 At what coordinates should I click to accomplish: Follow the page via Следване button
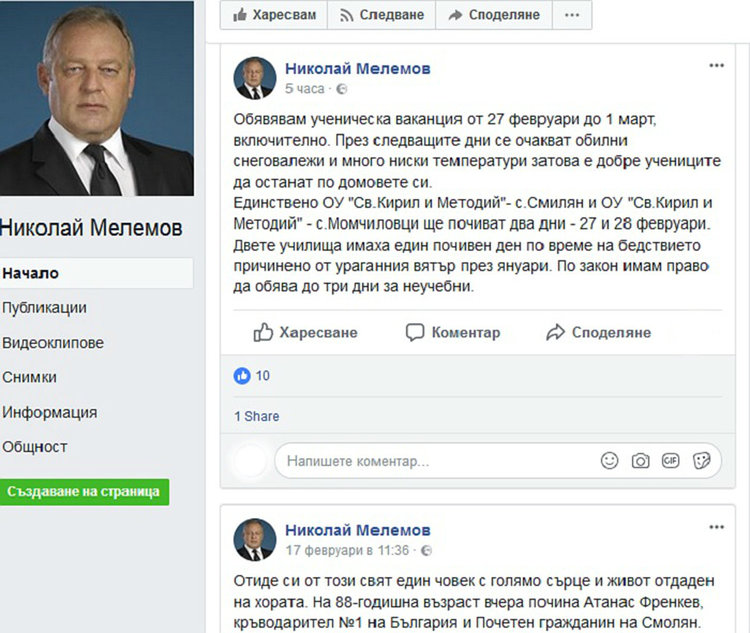click(x=382, y=15)
